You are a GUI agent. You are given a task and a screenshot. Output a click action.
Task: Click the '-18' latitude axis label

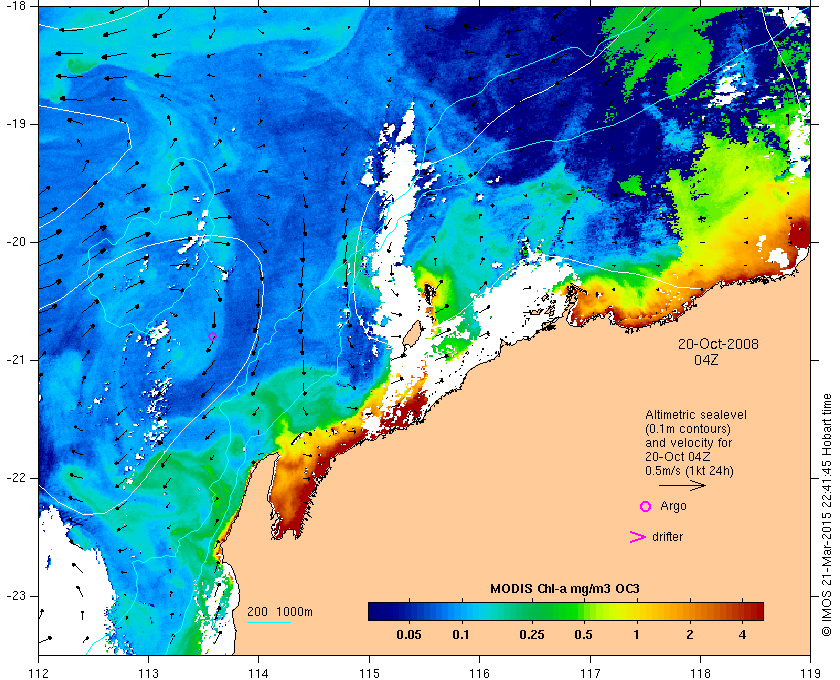[x=15, y=6]
